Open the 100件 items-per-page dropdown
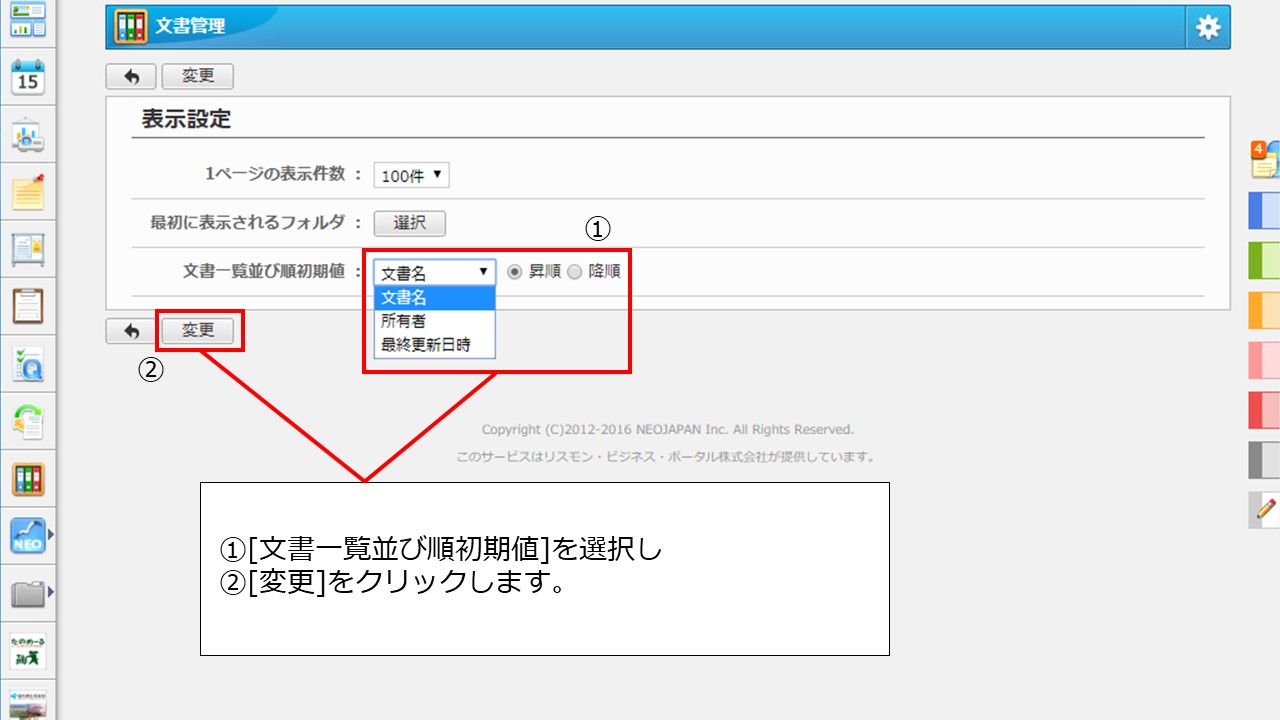This screenshot has width=1280, height=720. [x=412, y=176]
